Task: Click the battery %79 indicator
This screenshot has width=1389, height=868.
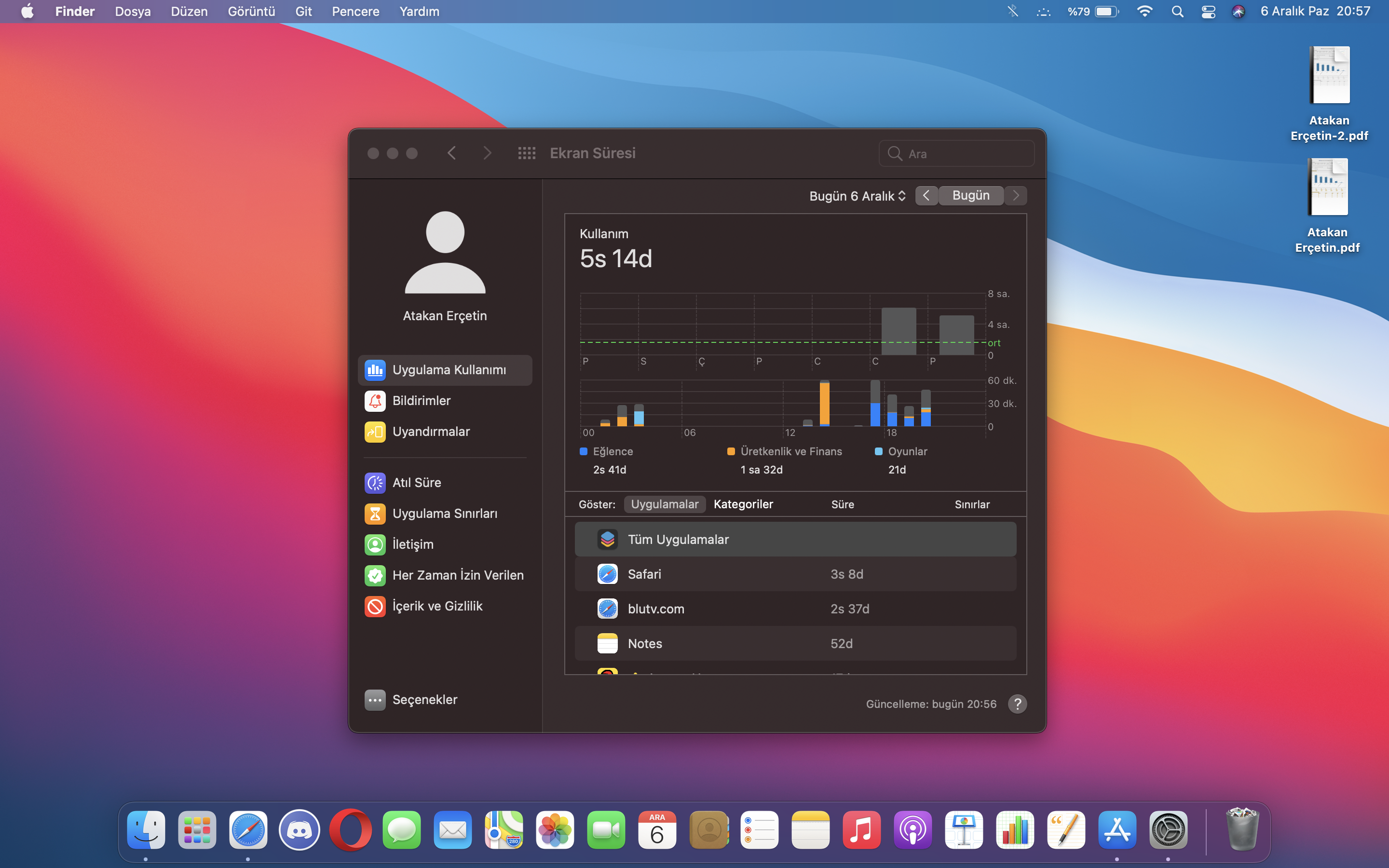Action: pos(1093,12)
